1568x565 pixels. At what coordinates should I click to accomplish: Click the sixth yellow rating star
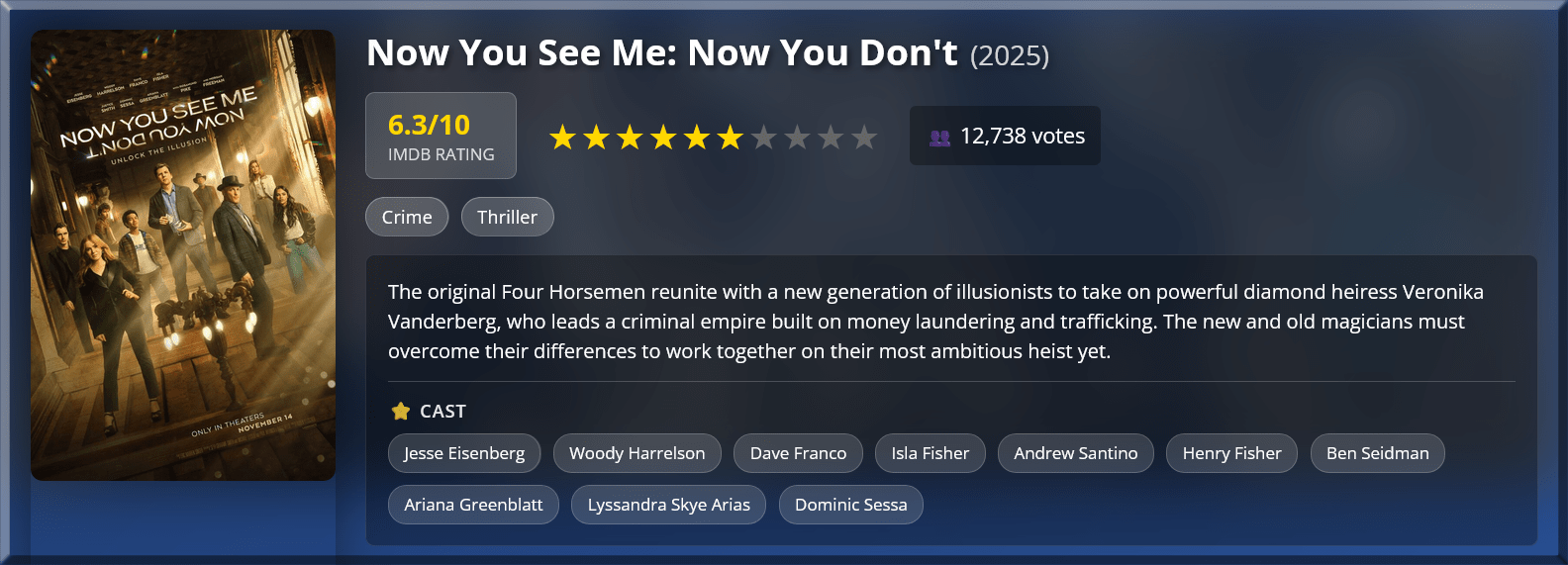(731, 138)
